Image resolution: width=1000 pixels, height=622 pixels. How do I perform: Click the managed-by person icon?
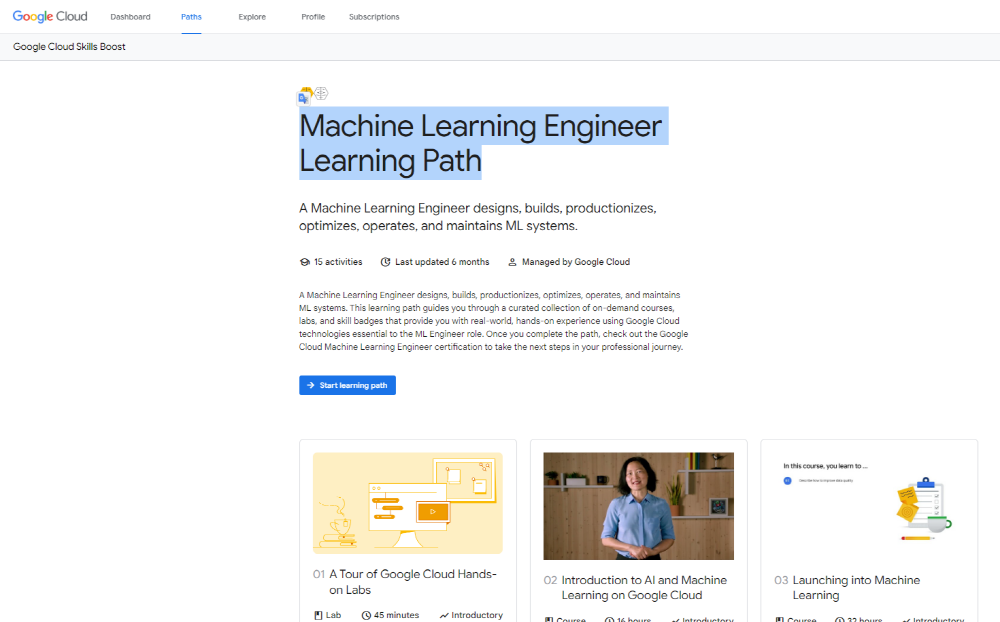512,262
